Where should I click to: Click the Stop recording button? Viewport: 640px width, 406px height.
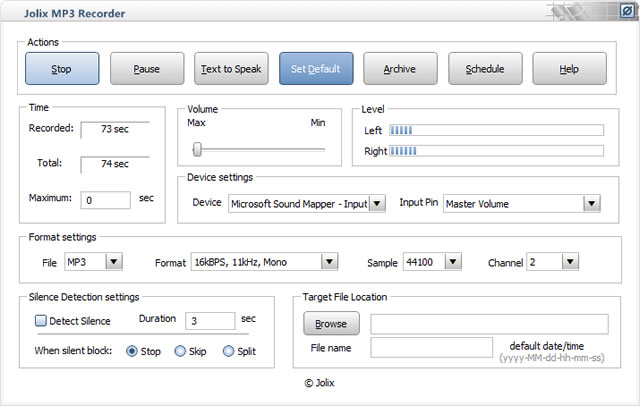tap(62, 69)
